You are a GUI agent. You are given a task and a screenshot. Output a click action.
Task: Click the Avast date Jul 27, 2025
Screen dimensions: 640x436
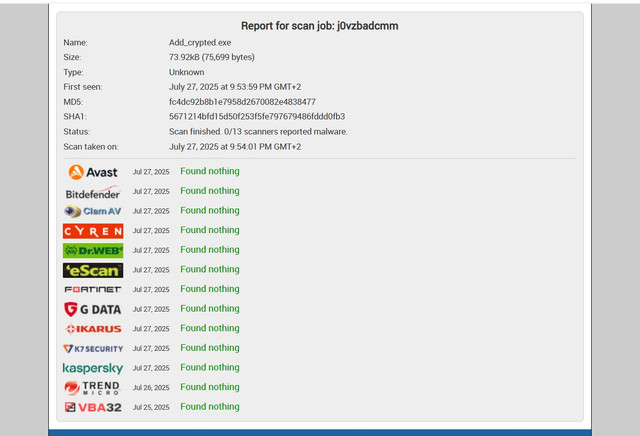click(x=151, y=172)
